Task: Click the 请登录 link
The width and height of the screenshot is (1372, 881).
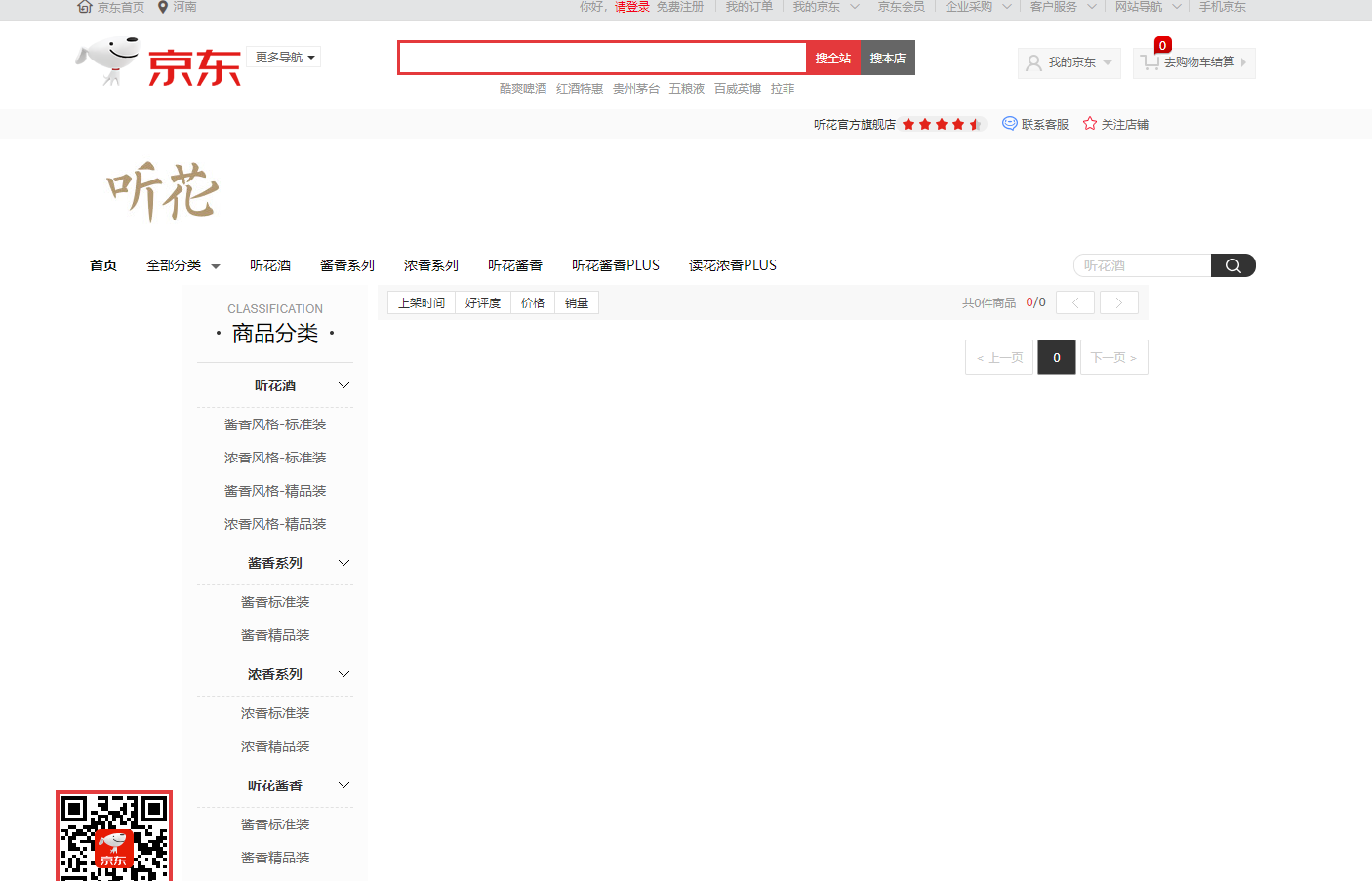Action: [x=632, y=7]
